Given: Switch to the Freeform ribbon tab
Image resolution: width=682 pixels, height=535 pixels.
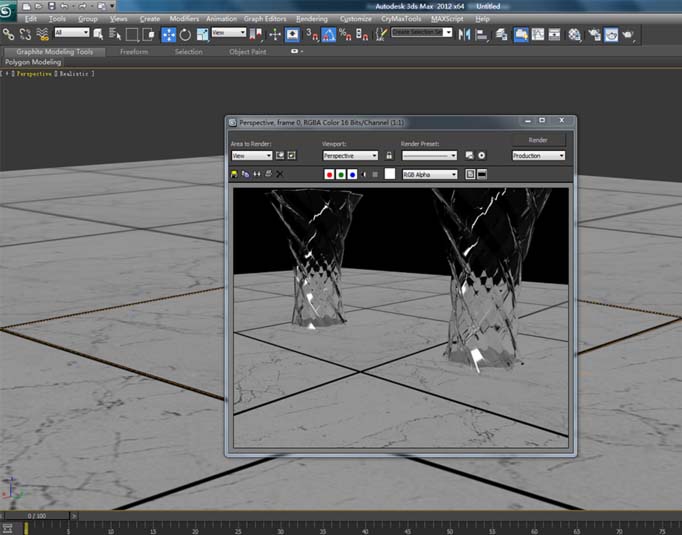Looking at the screenshot, I should click(133, 51).
